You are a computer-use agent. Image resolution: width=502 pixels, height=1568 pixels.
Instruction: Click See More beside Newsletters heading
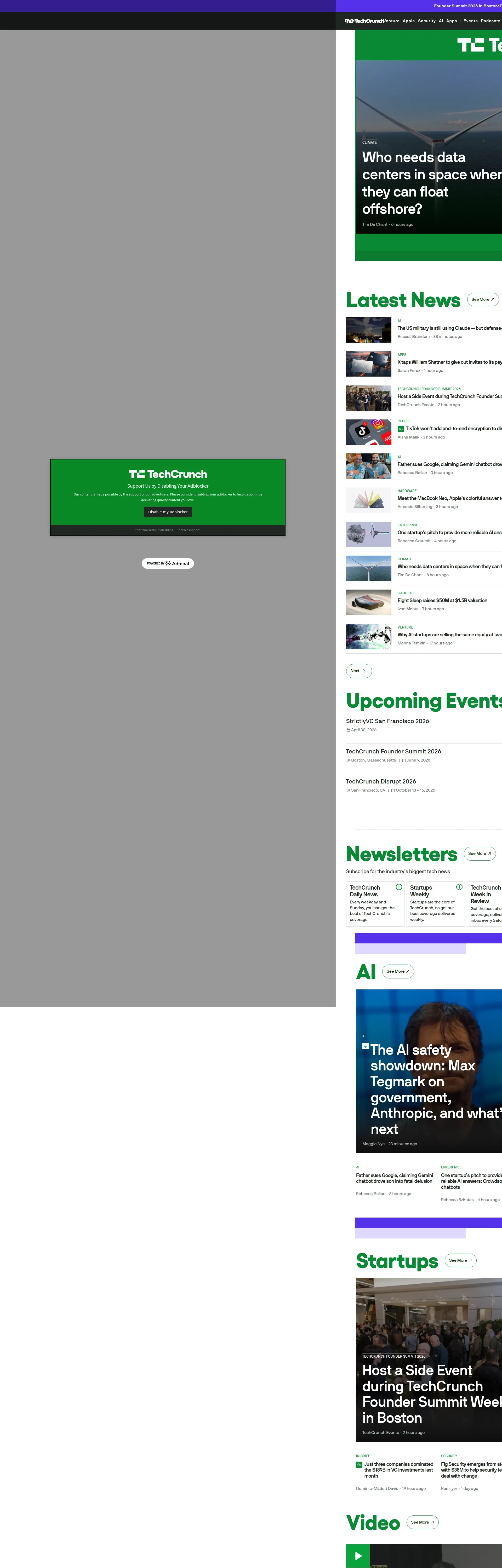(x=480, y=854)
